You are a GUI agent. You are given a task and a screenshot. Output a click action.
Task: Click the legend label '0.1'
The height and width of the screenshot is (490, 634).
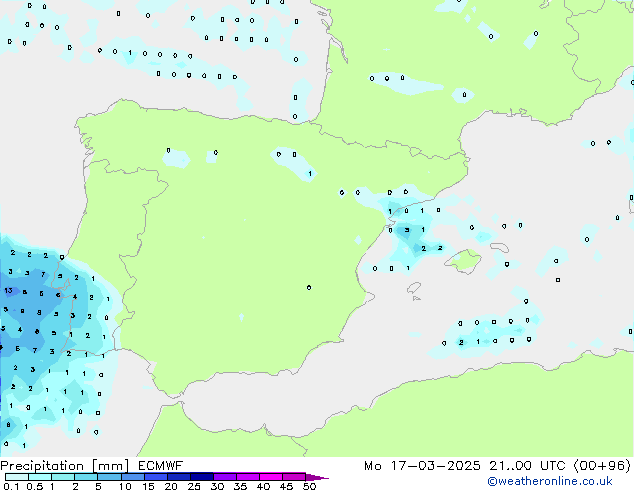tap(11, 486)
